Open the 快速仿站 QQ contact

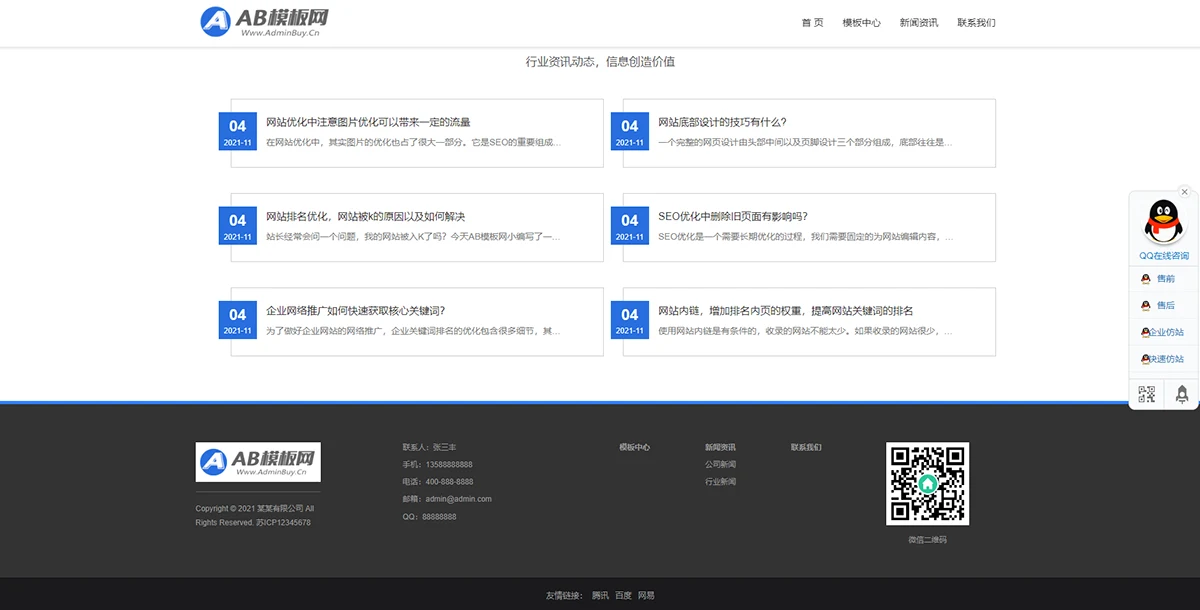click(1164, 359)
